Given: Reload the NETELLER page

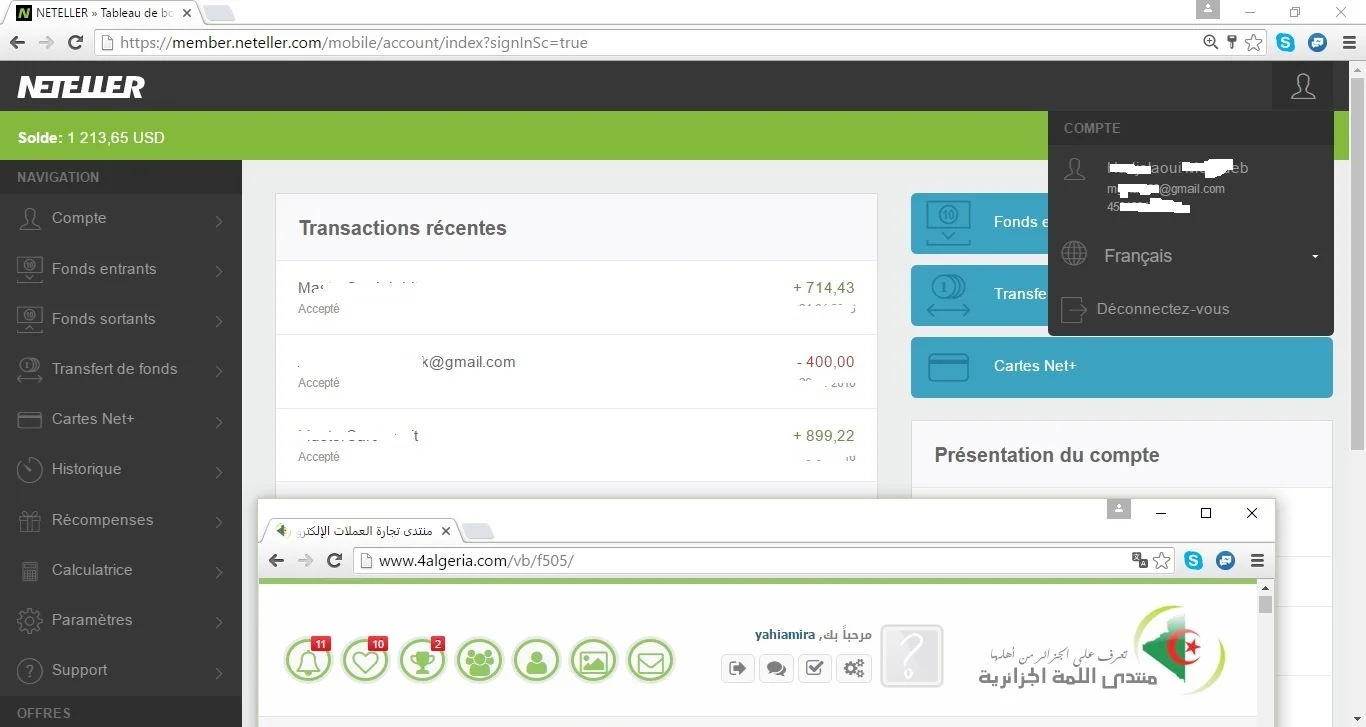Looking at the screenshot, I should click(x=75, y=43).
